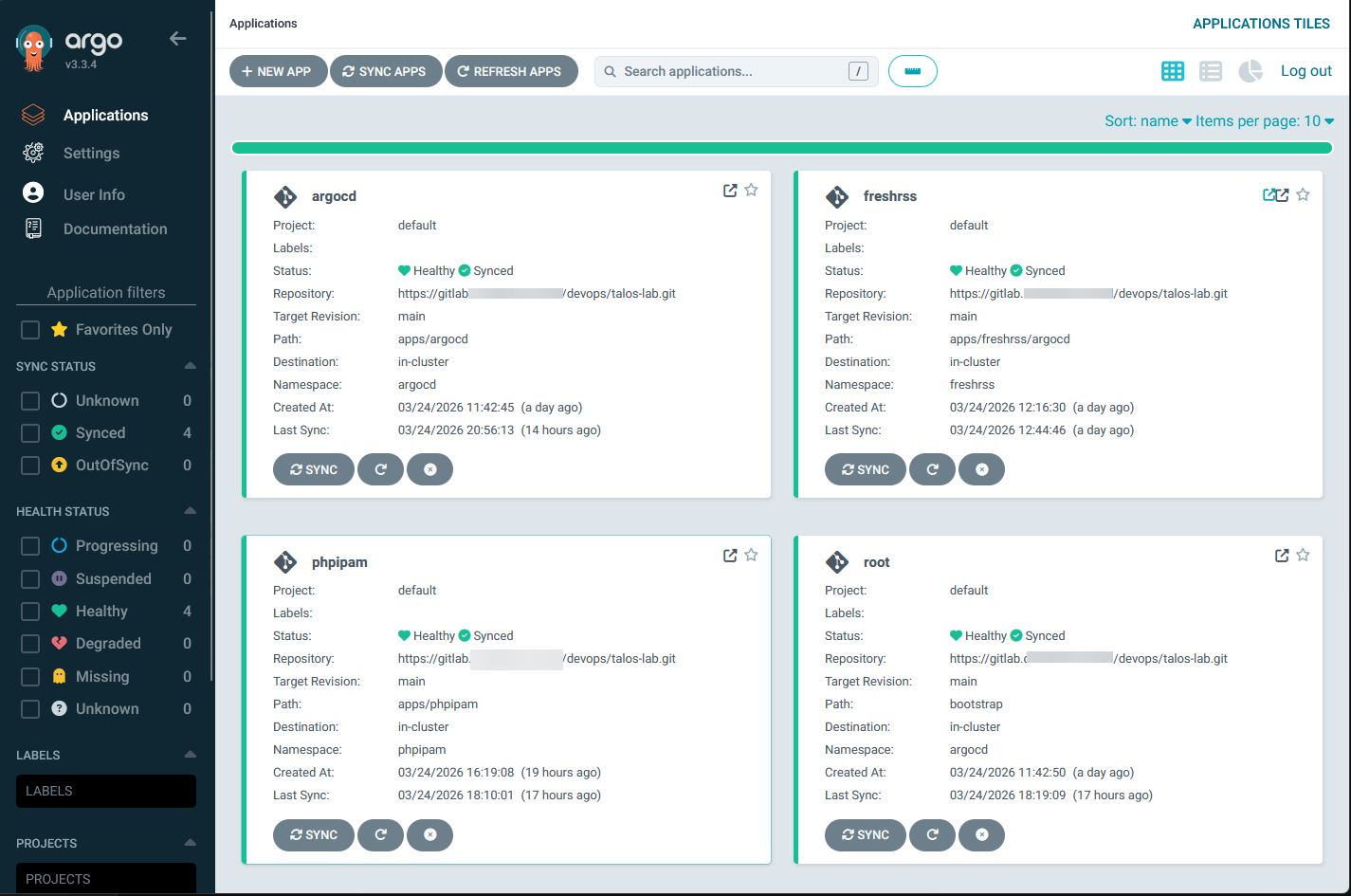Delete the freshrss application

[x=982, y=469]
